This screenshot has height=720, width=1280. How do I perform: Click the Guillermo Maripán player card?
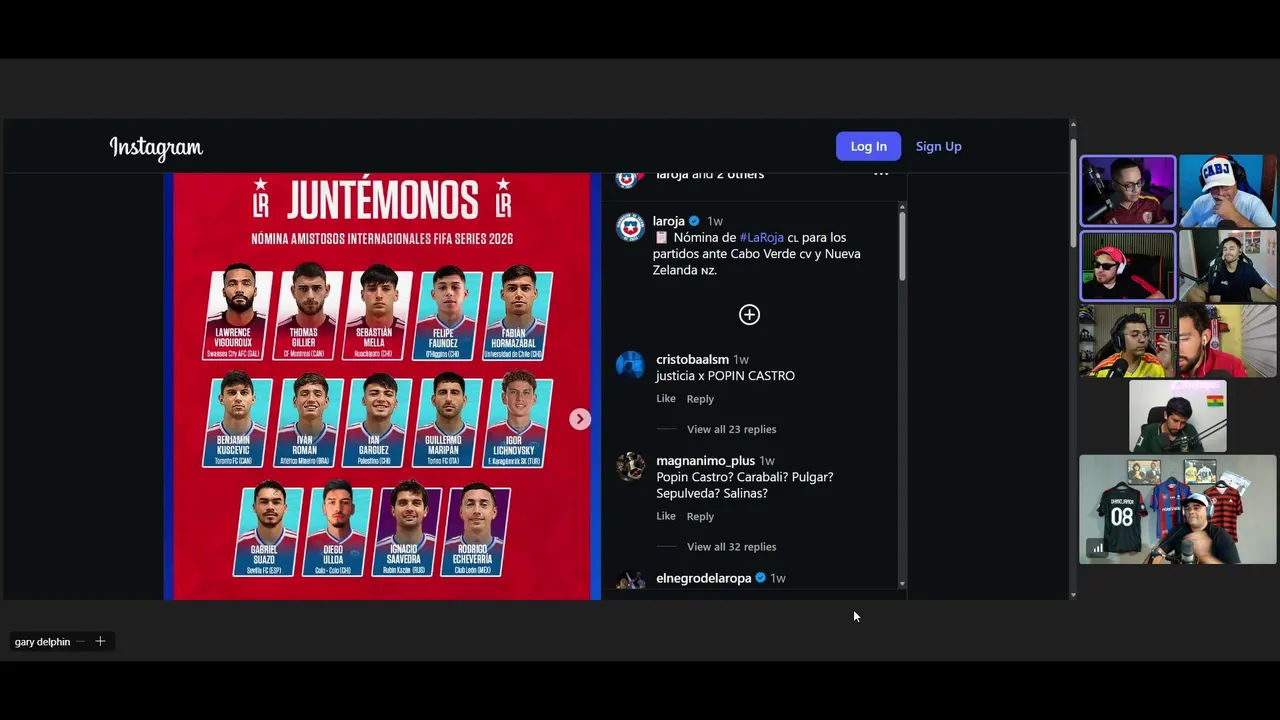448,419
